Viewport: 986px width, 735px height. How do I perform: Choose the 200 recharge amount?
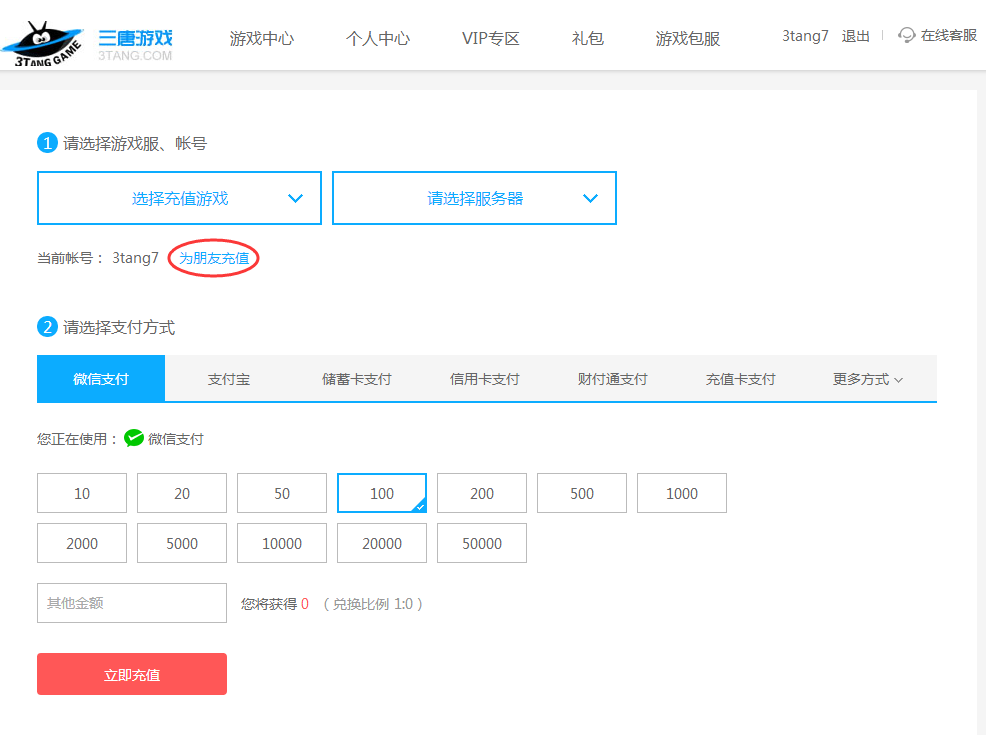coord(482,493)
